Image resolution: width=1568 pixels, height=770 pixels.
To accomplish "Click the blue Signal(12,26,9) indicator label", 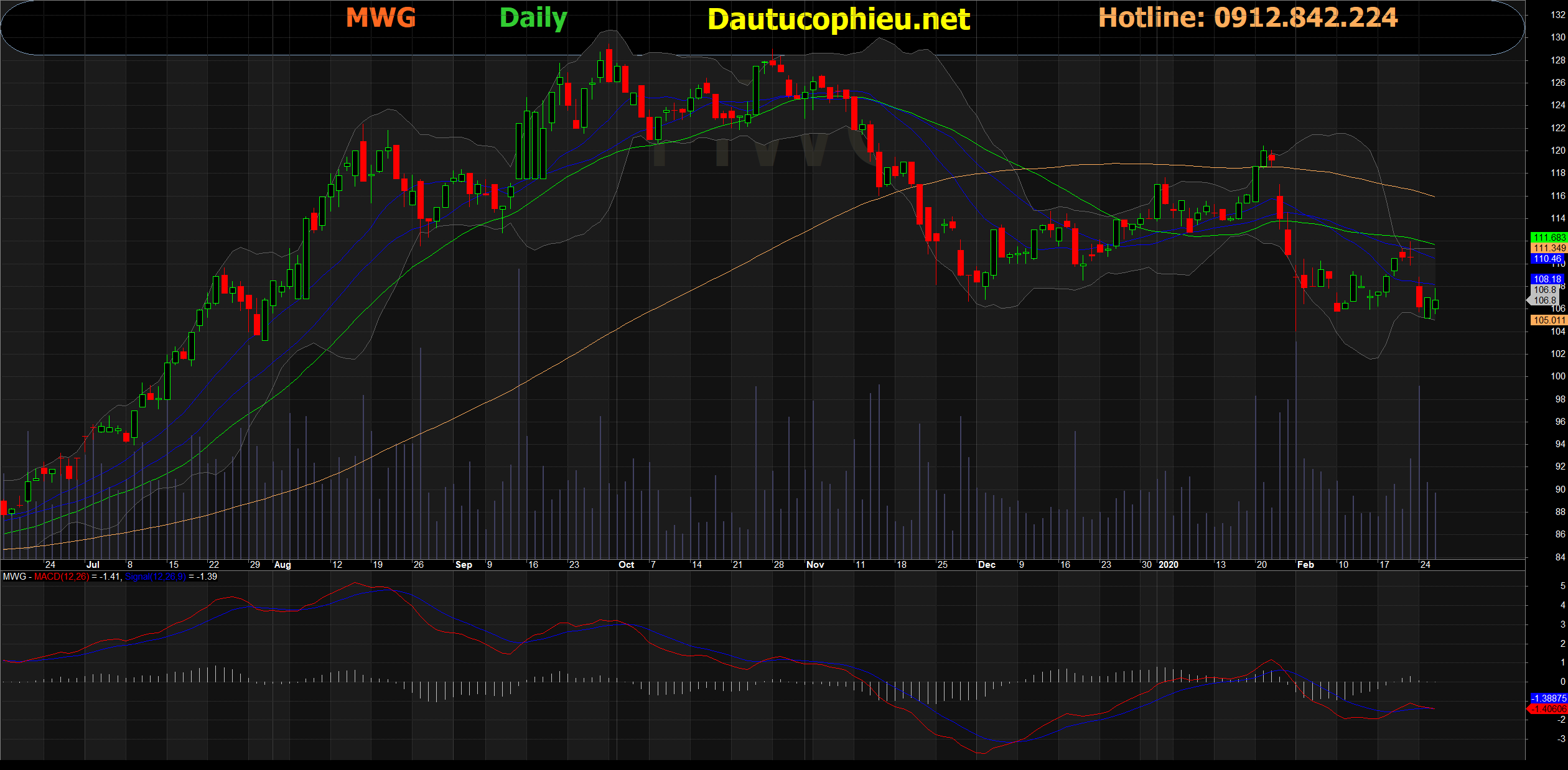I will click(155, 577).
